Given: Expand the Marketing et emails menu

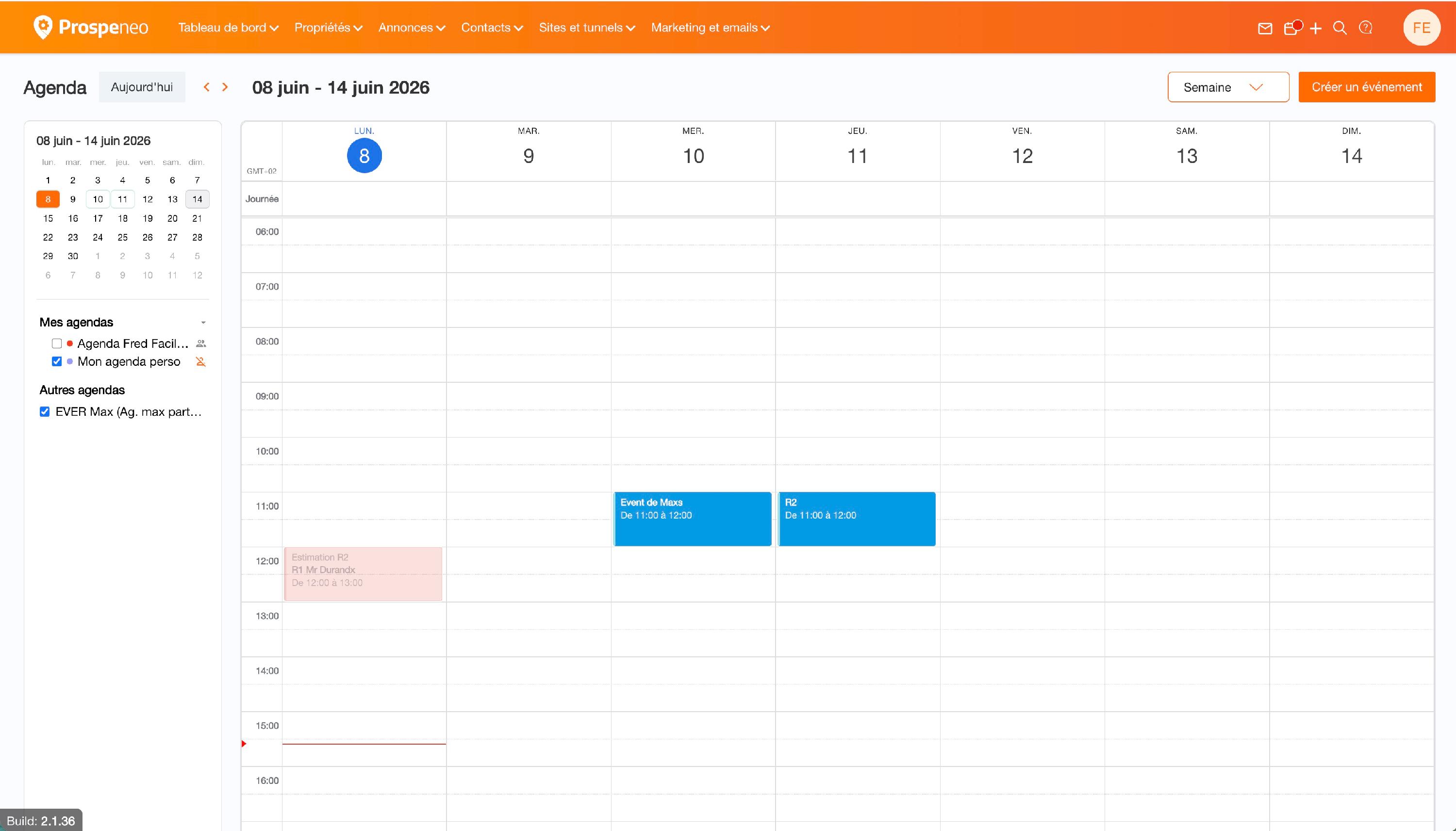Looking at the screenshot, I should coord(711,27).
